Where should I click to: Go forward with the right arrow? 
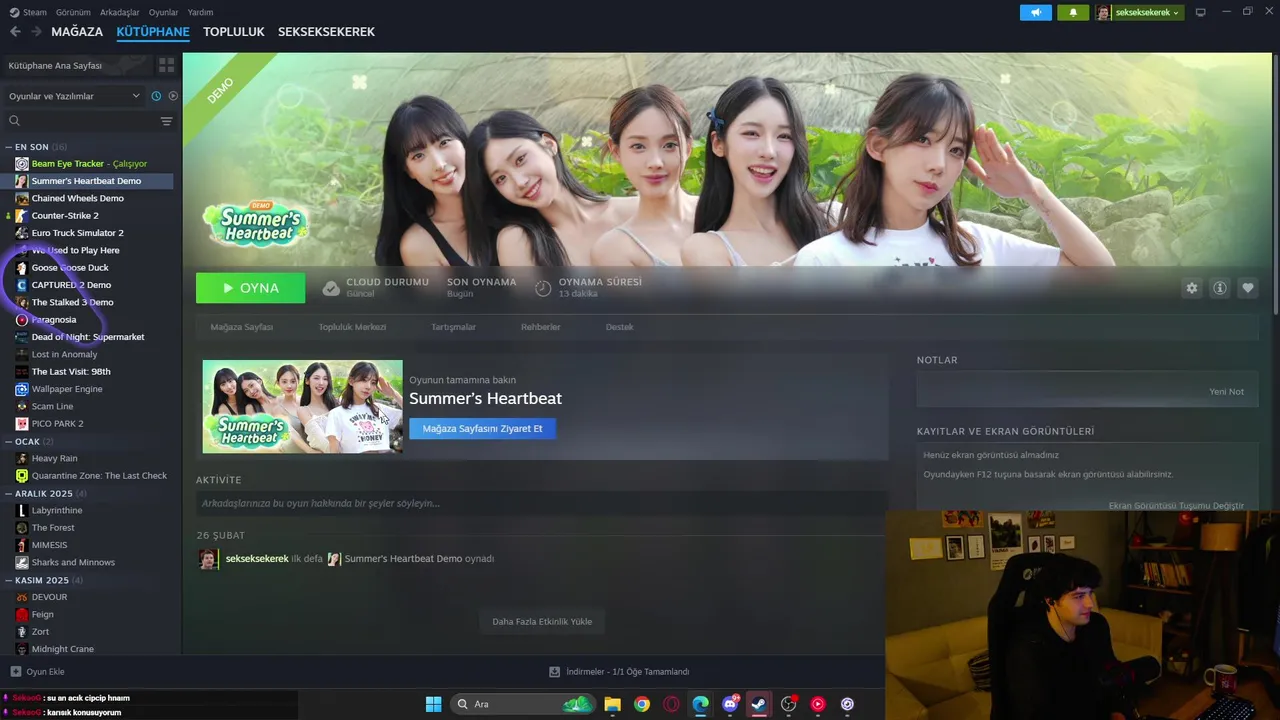pyautogui.click(x=36, y=32)
